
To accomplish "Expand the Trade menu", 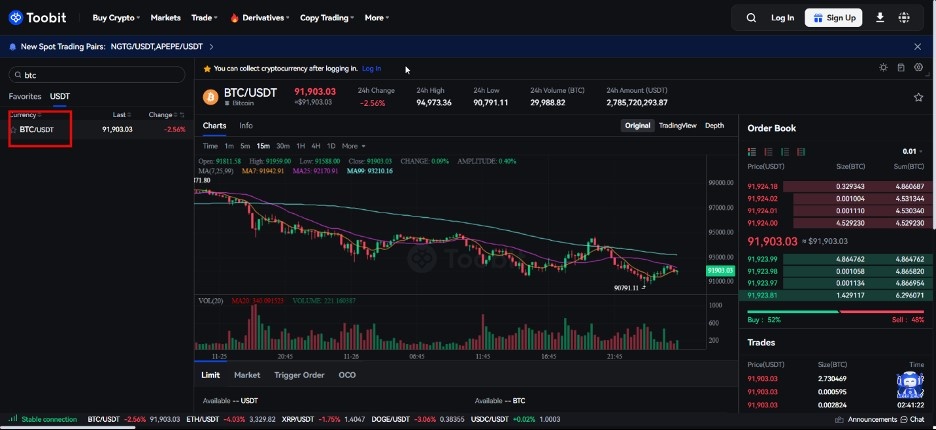I will pos(204,18).
